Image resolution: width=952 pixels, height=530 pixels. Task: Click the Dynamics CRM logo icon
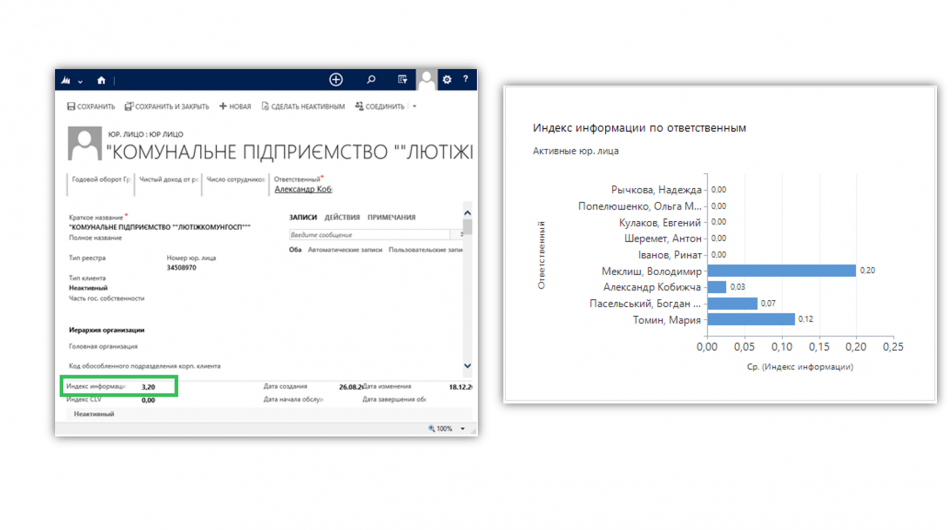point(66,80)
